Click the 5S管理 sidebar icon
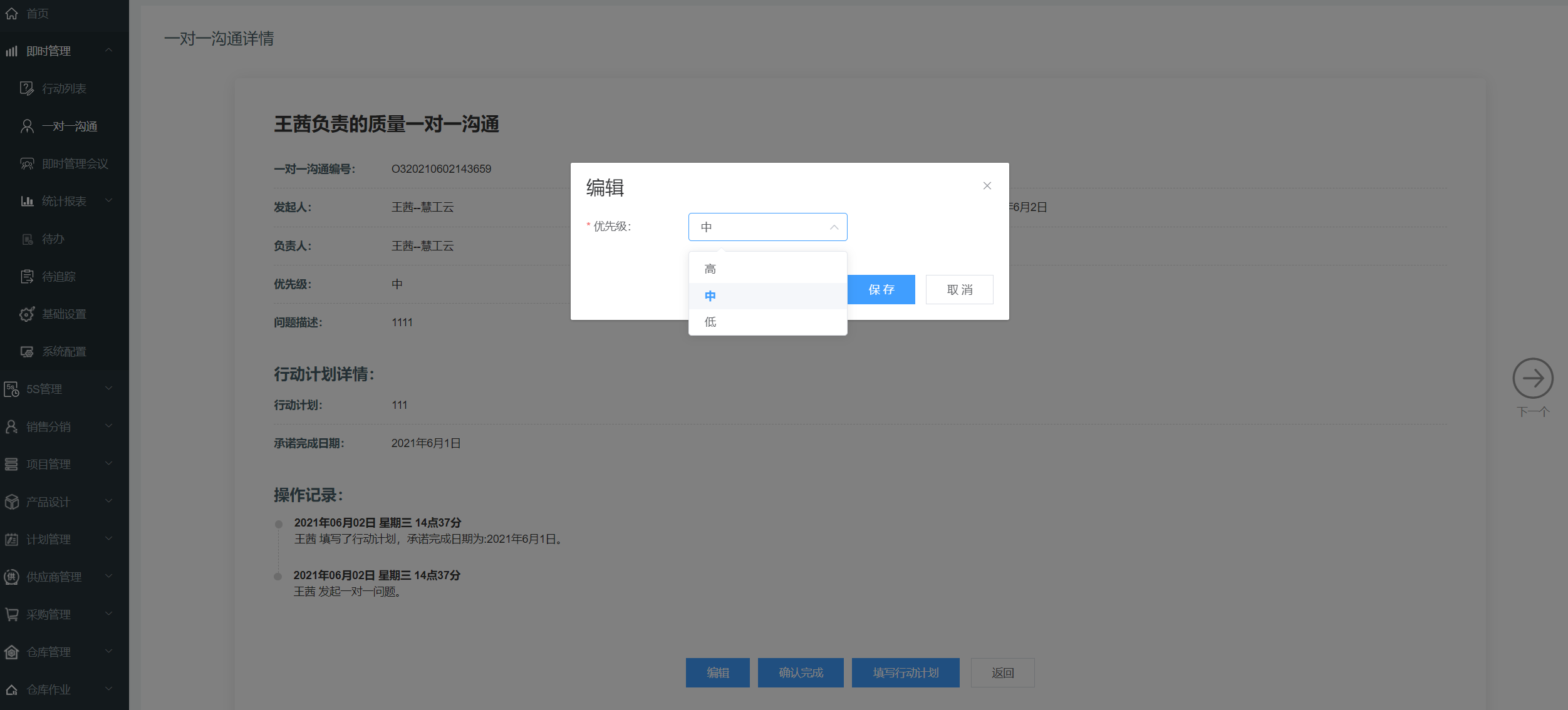The width and height of the screenshot is (1568, 710). [x=11, y=389]
